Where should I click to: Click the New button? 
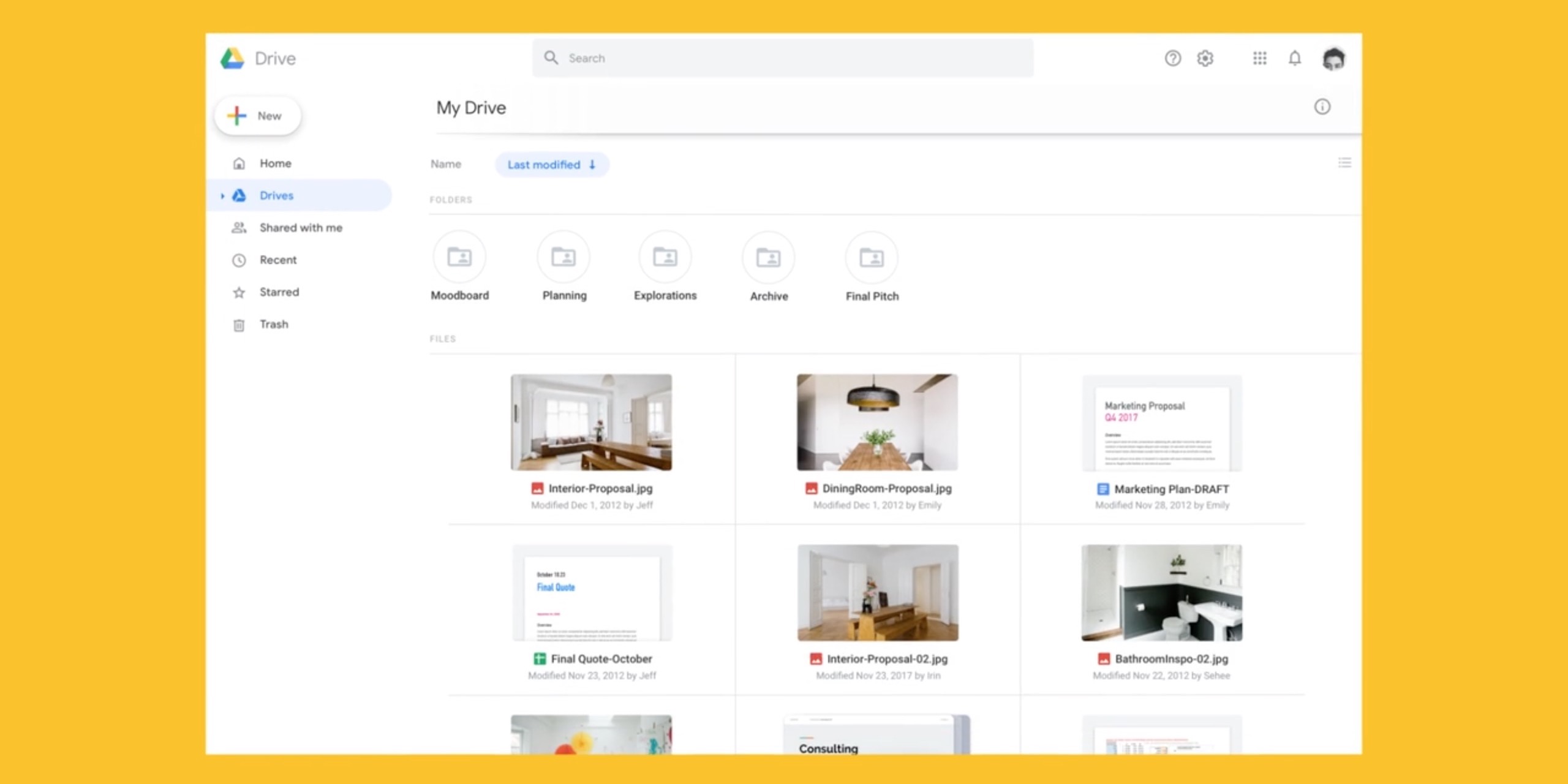point(257,115)
